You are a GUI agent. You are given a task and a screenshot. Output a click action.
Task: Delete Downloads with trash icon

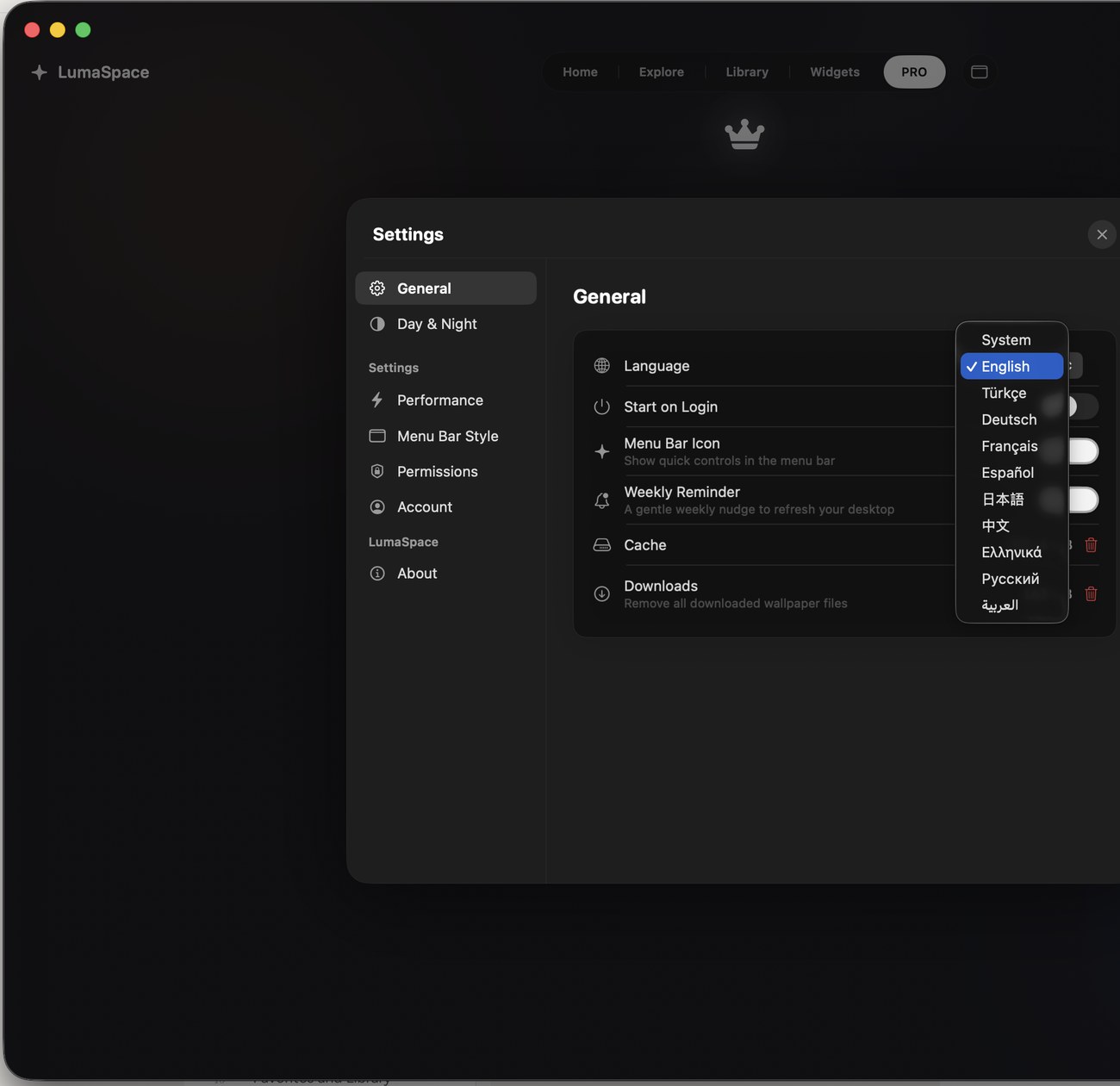point(1091,593)
